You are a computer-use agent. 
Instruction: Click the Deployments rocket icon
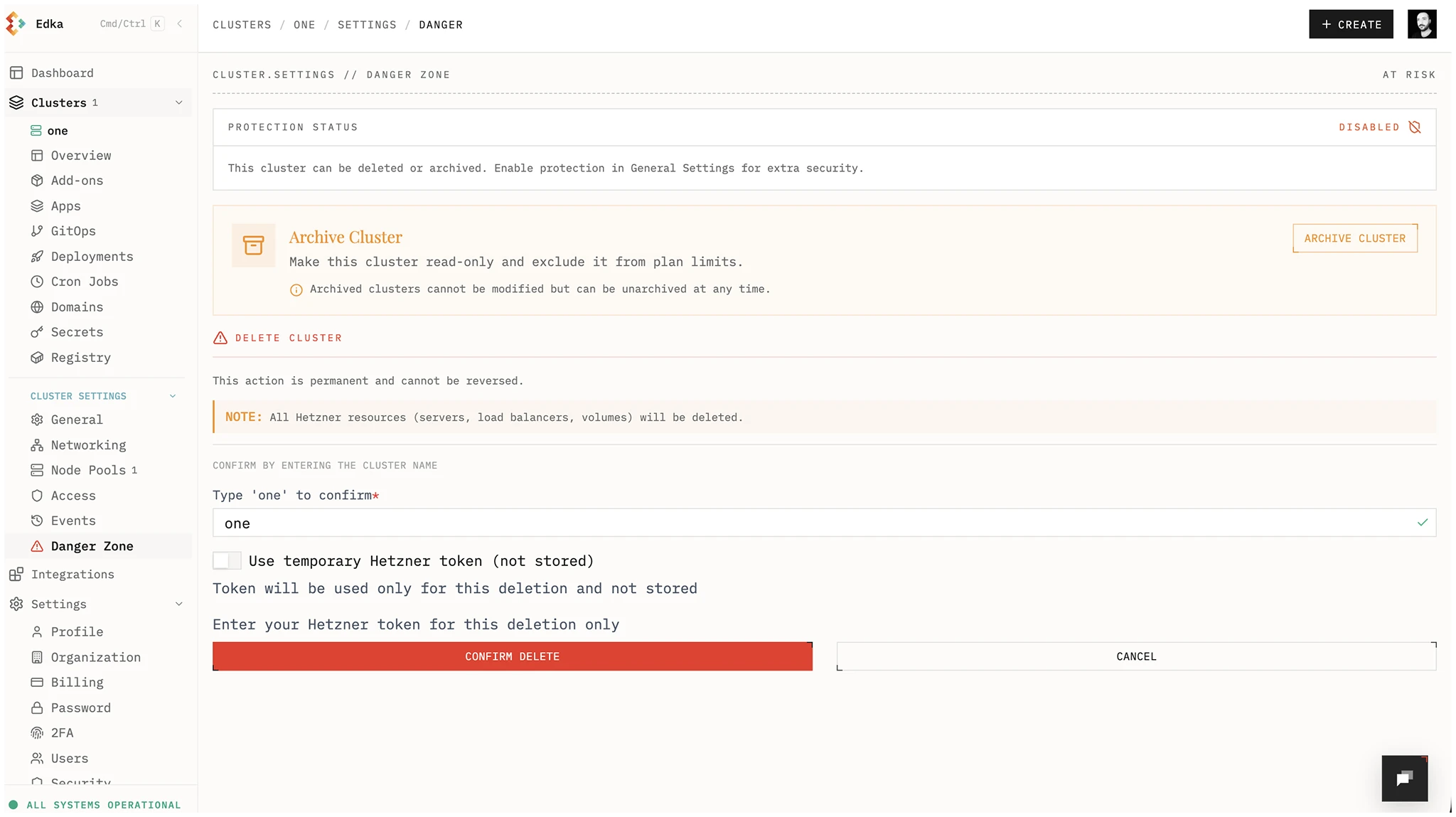(37, 256)
